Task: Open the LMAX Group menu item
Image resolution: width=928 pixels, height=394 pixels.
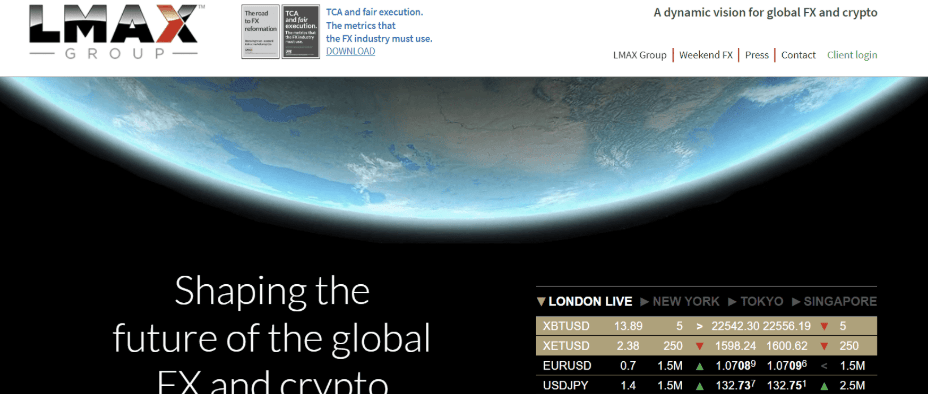Action: pyautogui.click(x=639, y=55)
